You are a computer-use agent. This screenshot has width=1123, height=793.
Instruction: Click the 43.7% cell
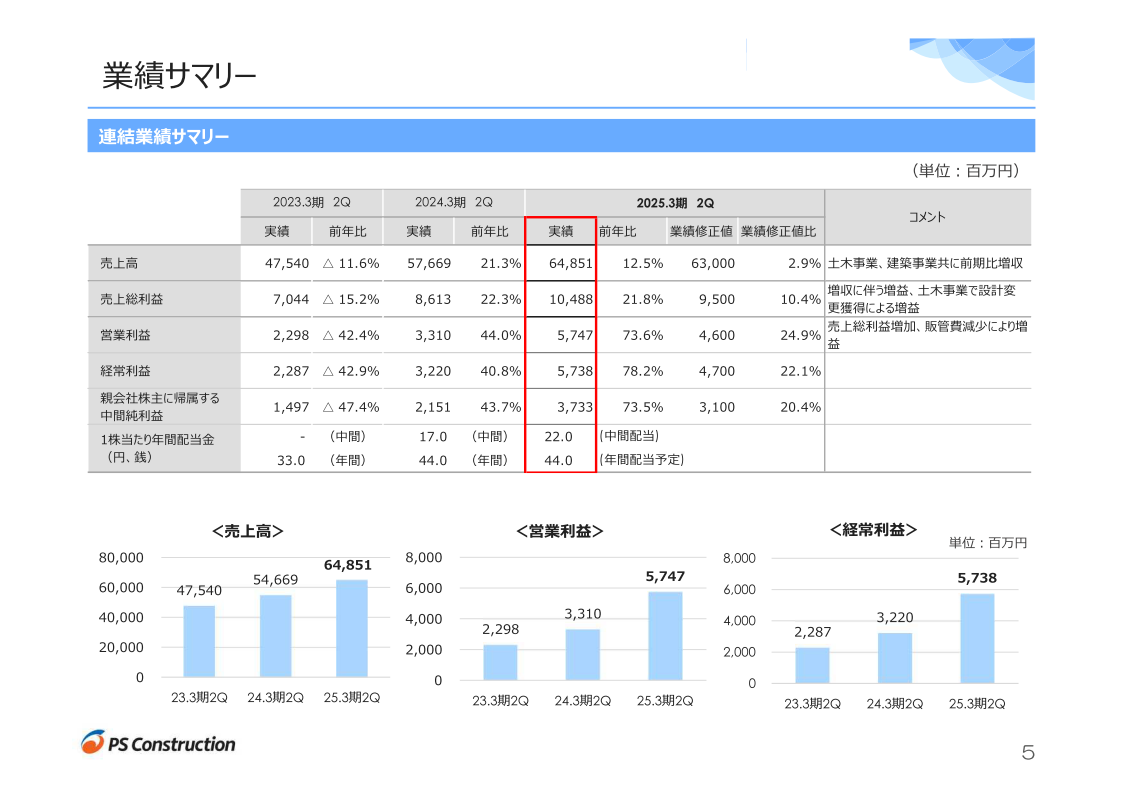[x=501, y=406]
